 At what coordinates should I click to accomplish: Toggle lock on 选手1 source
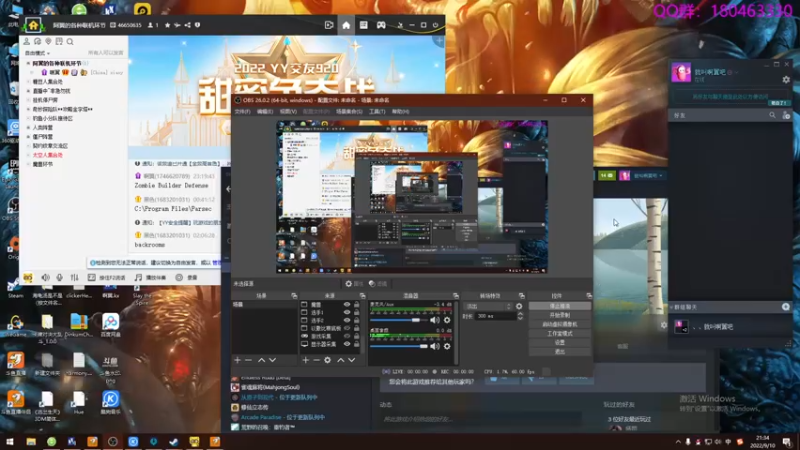click(x=356, y=313)
